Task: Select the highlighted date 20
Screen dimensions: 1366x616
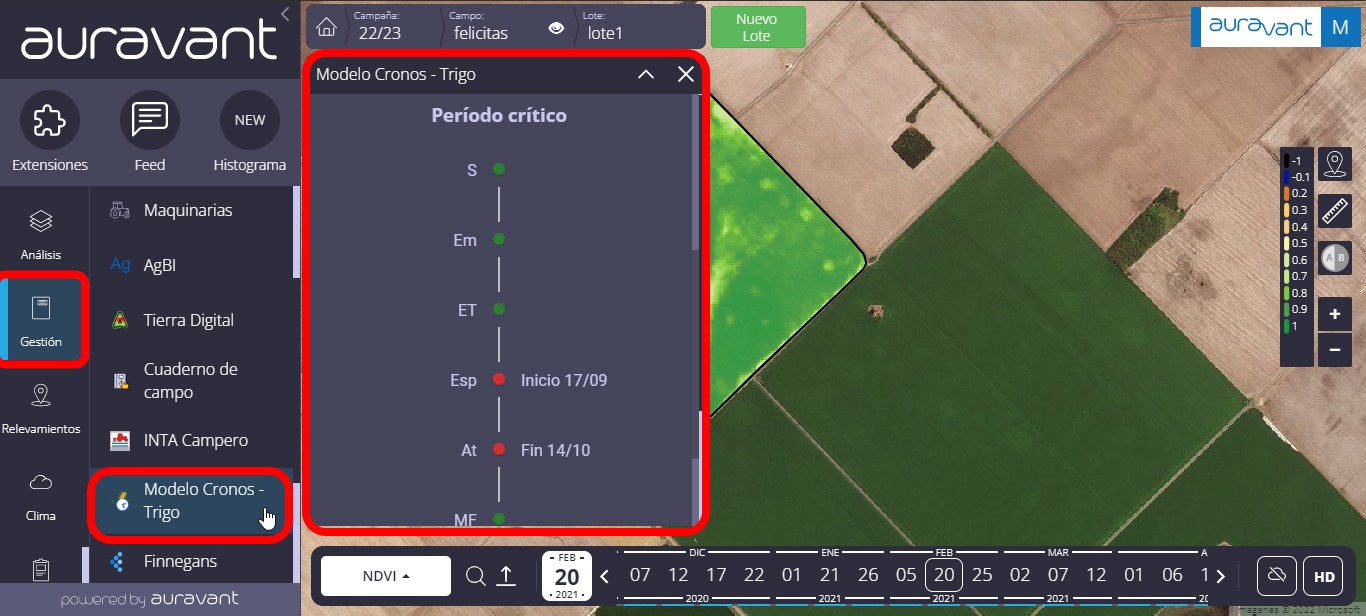Action: click(944, 575)
